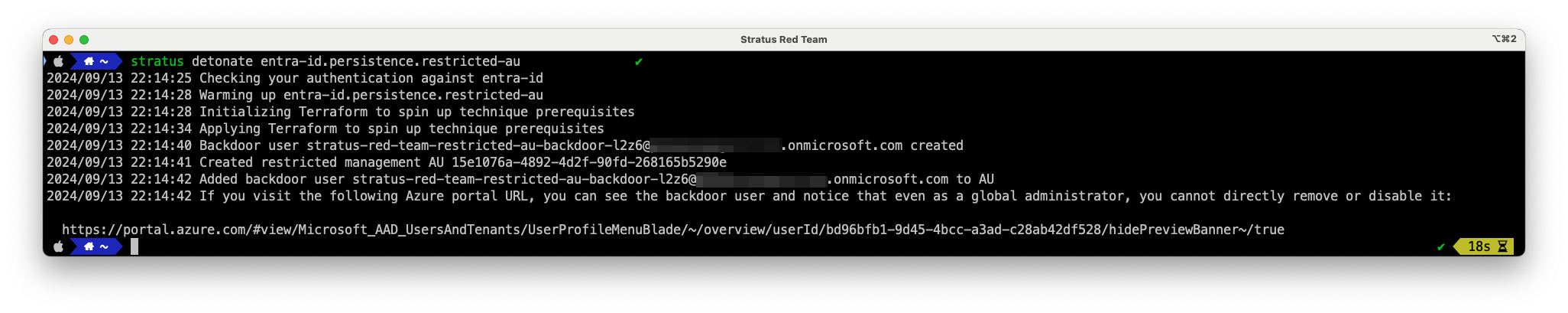1568x313 pixels.
Task: Click the green checkmark left of the 18s timer
Action: pos(1441,246)
